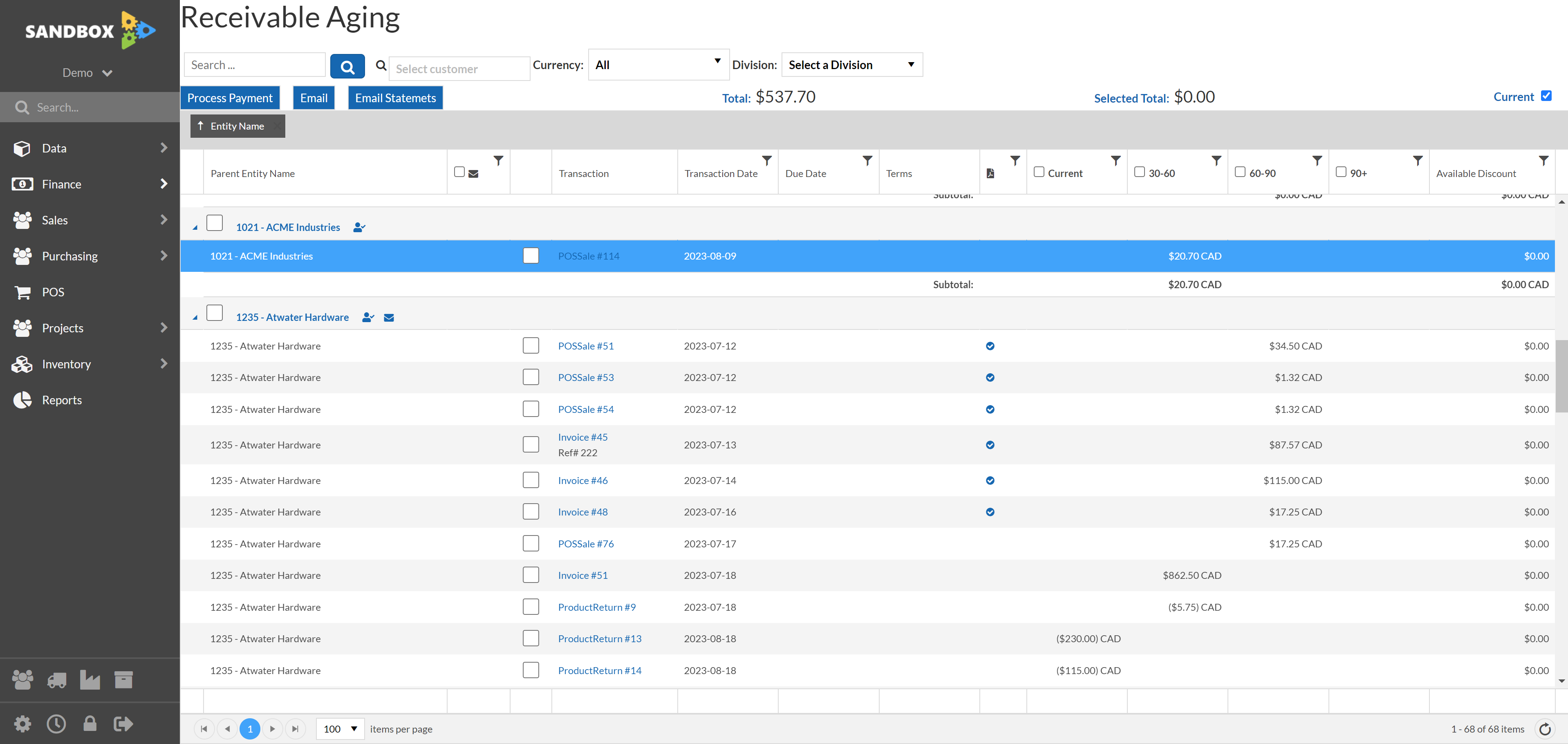Go to next page in pager
This screenshot has height=744, width=1568.
point(272,729)
